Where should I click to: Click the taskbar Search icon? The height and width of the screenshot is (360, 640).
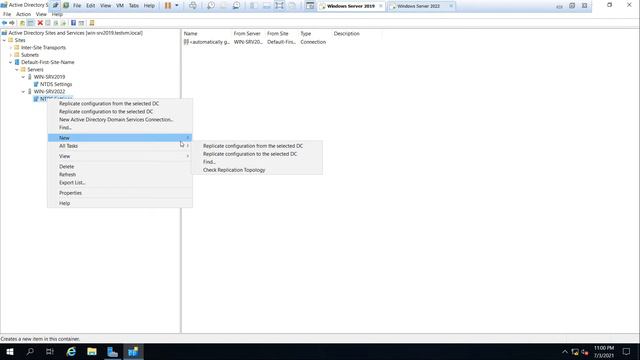30,351
